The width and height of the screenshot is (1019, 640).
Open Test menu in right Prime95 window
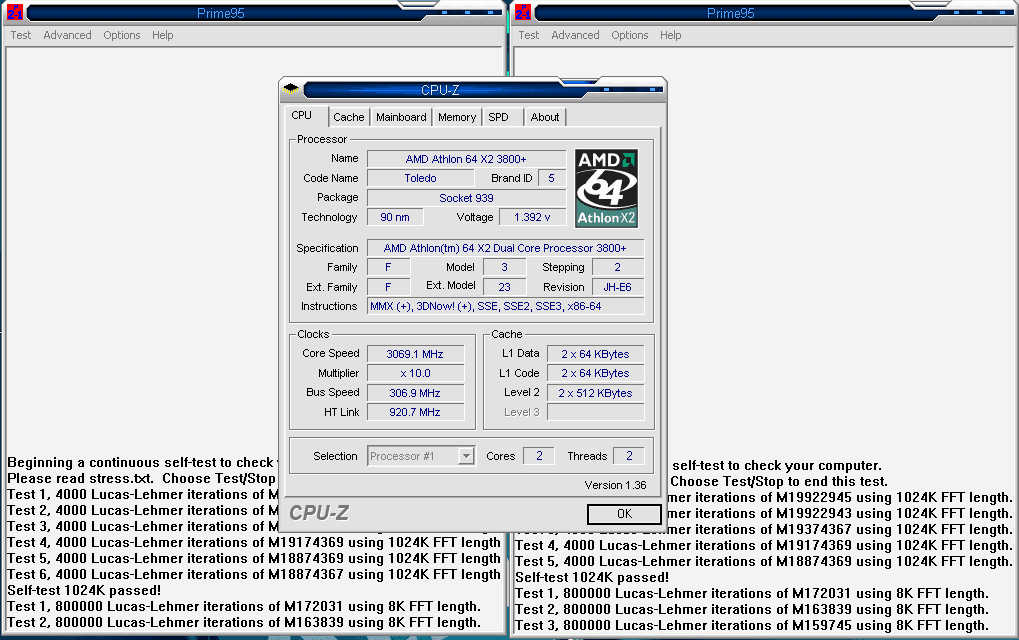click(529, 35)
